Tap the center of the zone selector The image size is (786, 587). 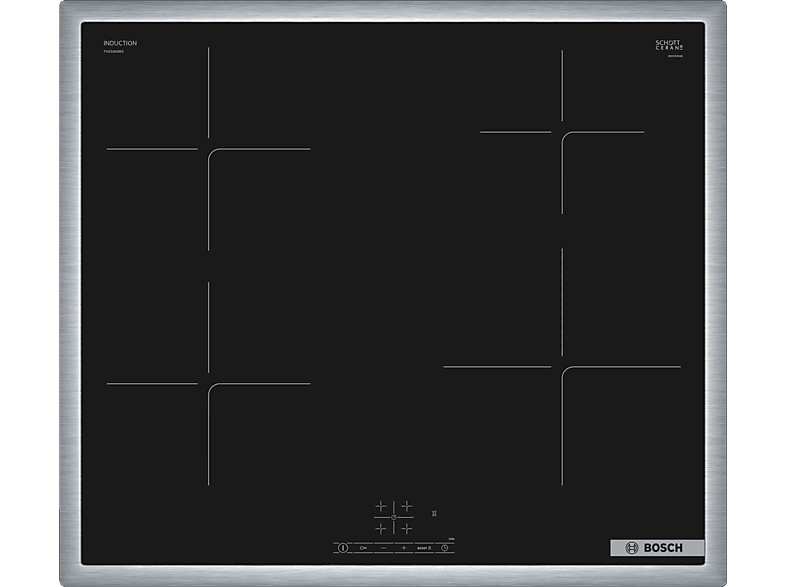click(394, 517)
